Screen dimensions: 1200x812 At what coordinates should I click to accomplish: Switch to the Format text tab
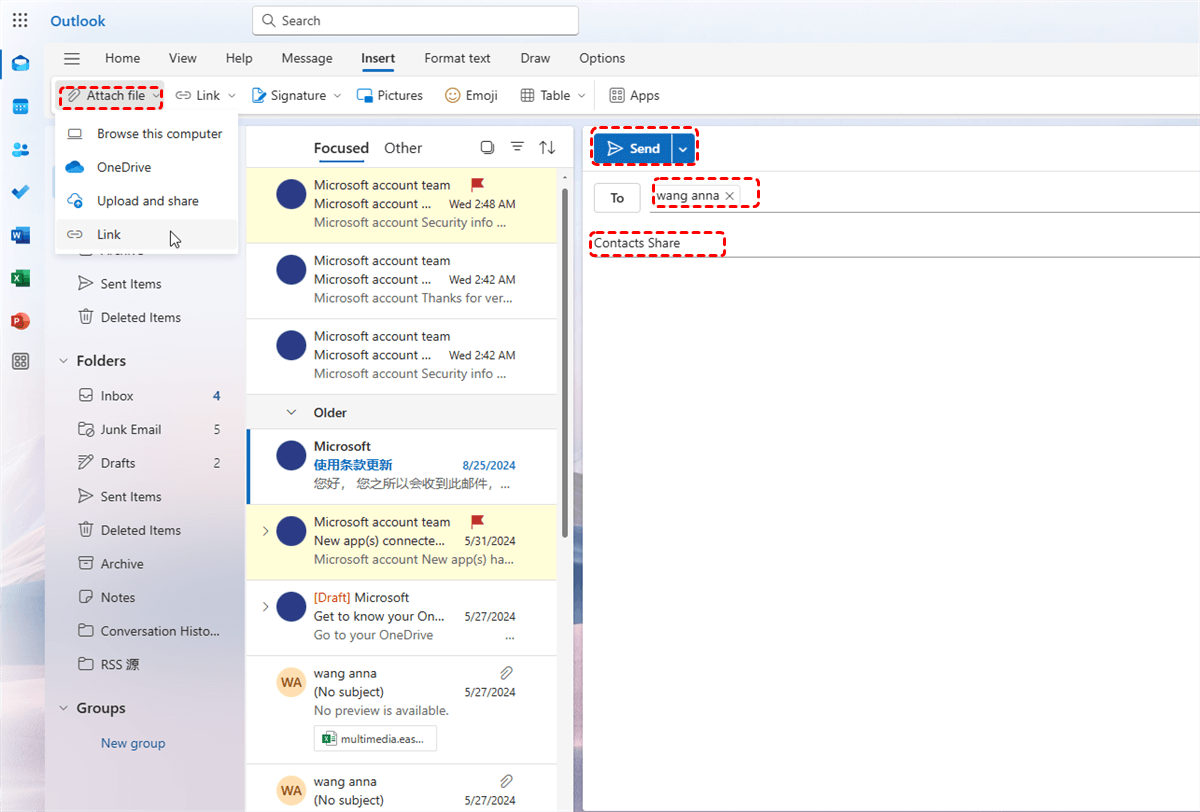pos(457,58)
